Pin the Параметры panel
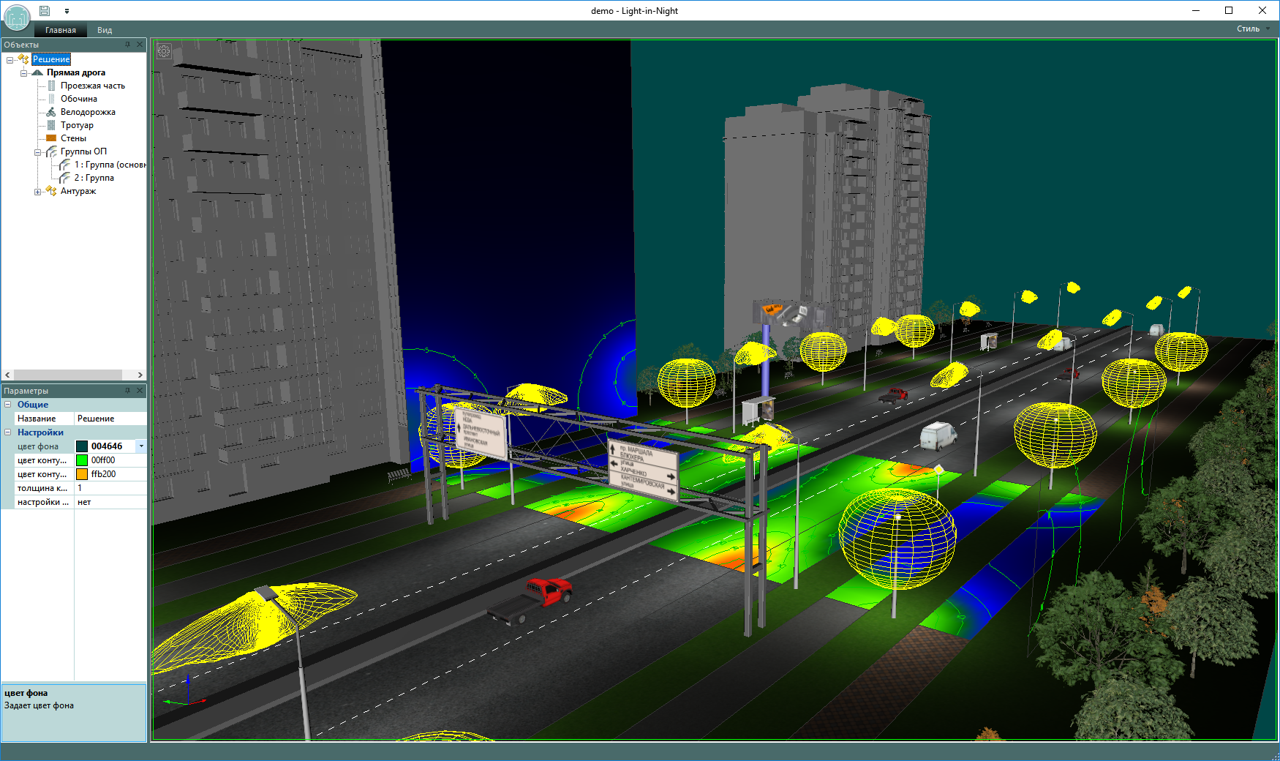Screen dimensions: 1280x761 click(128, 391)
